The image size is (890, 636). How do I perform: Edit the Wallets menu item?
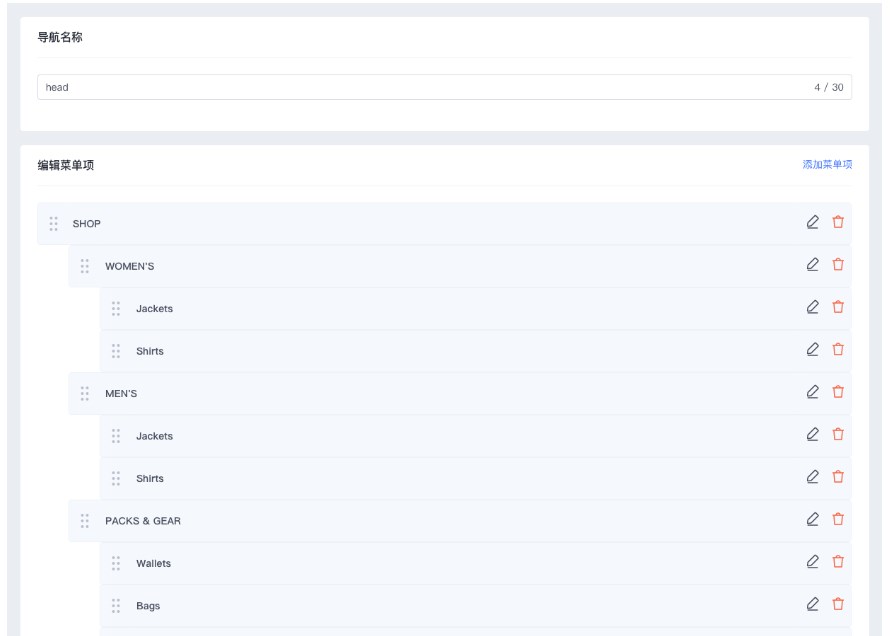812,563
